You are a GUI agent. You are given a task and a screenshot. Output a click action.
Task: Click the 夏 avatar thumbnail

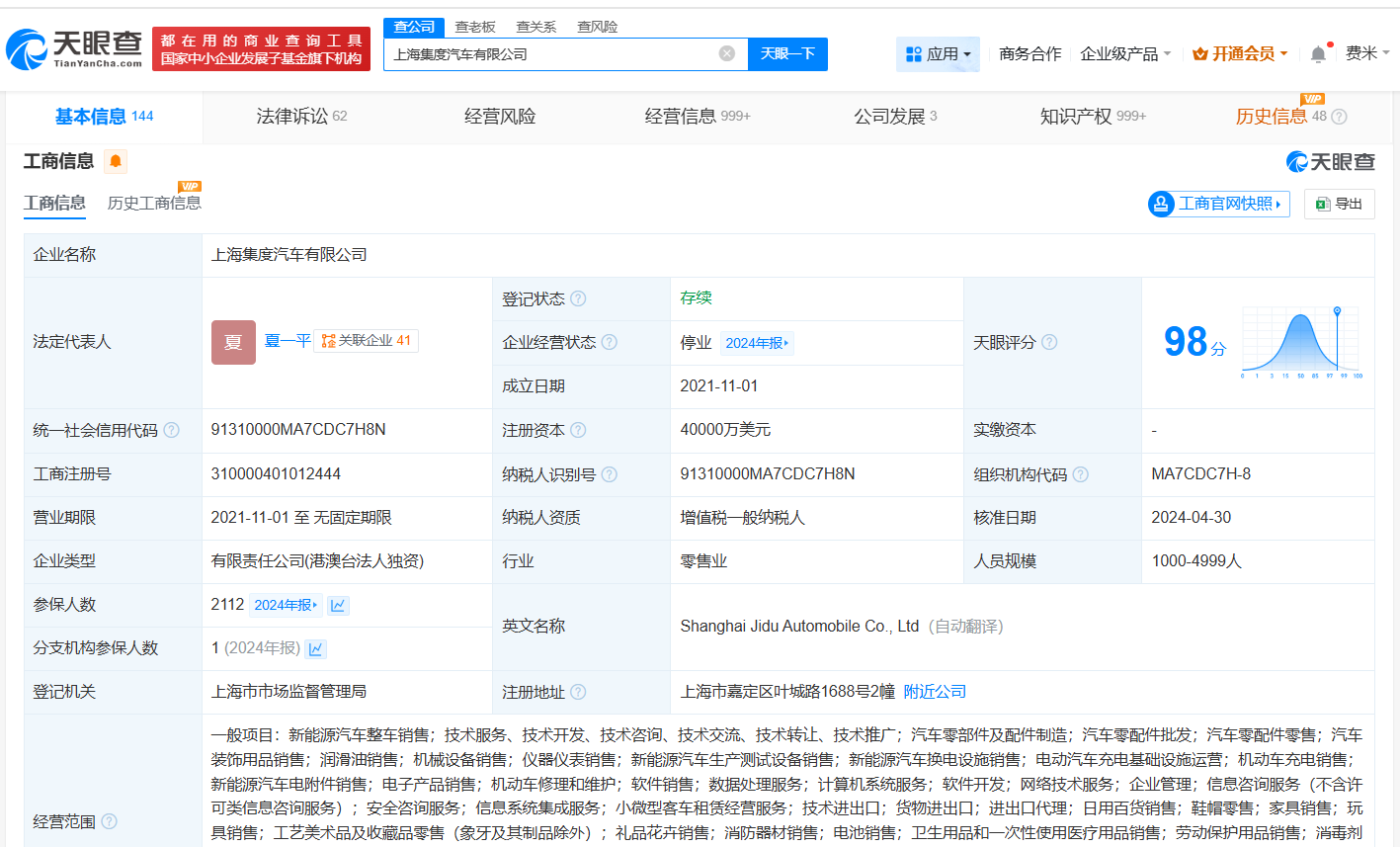click(233, 341)
